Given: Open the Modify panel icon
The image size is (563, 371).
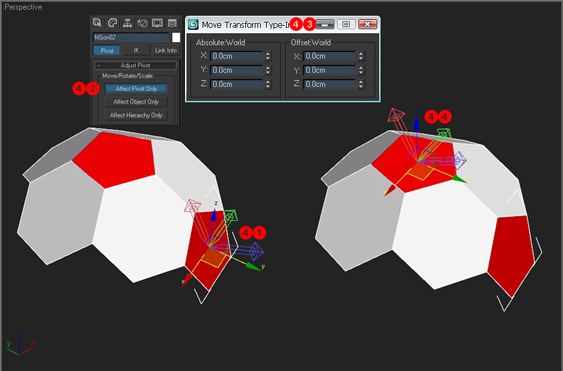Looking at the screenshot, I should point(112,23).
